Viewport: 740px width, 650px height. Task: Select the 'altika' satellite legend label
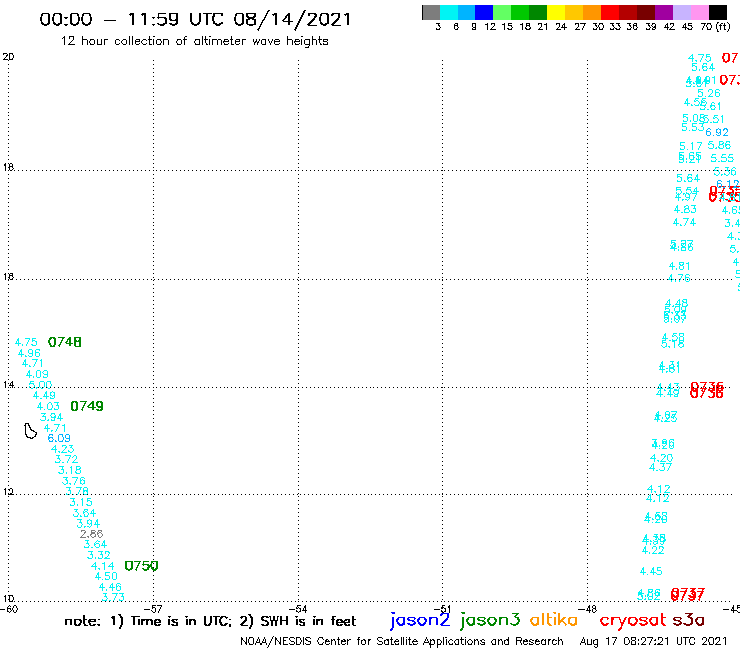pyautogui.click(x=553, y=620)
